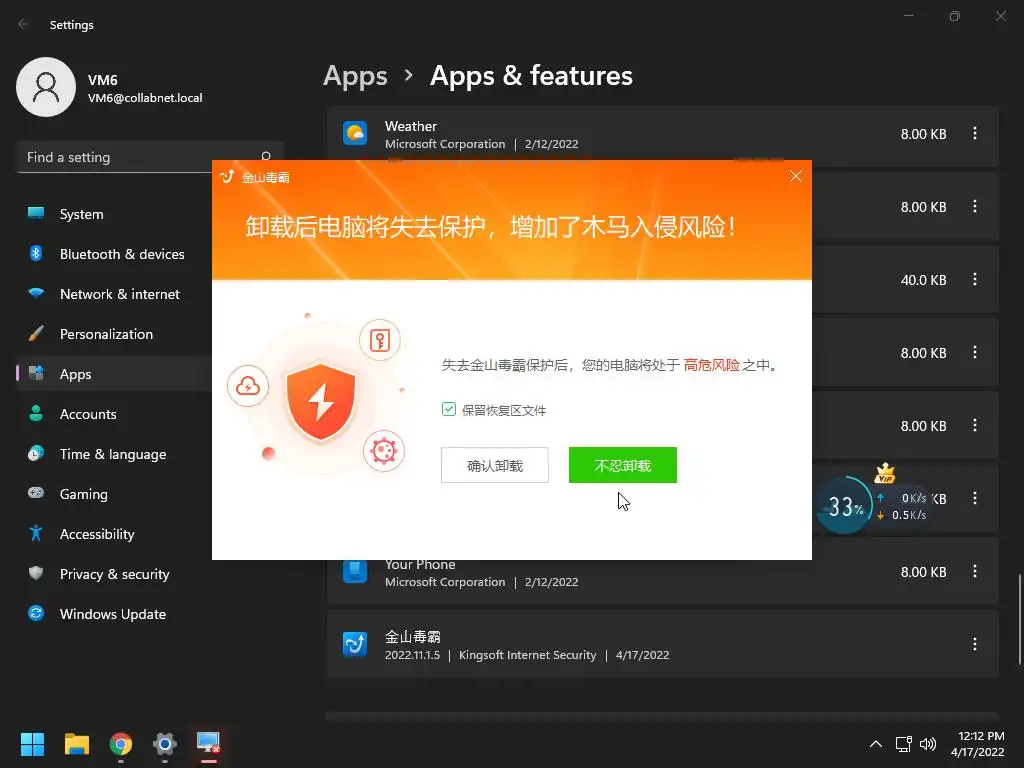The height and width of the screenshot is (768, 1024).
Task: Open System settings in sidebar
Action: 114,214
